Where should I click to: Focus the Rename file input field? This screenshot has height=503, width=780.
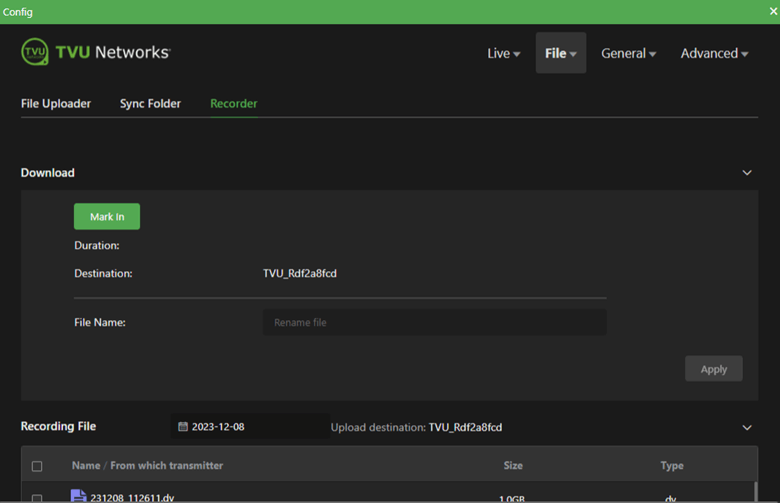pos(434,322)
